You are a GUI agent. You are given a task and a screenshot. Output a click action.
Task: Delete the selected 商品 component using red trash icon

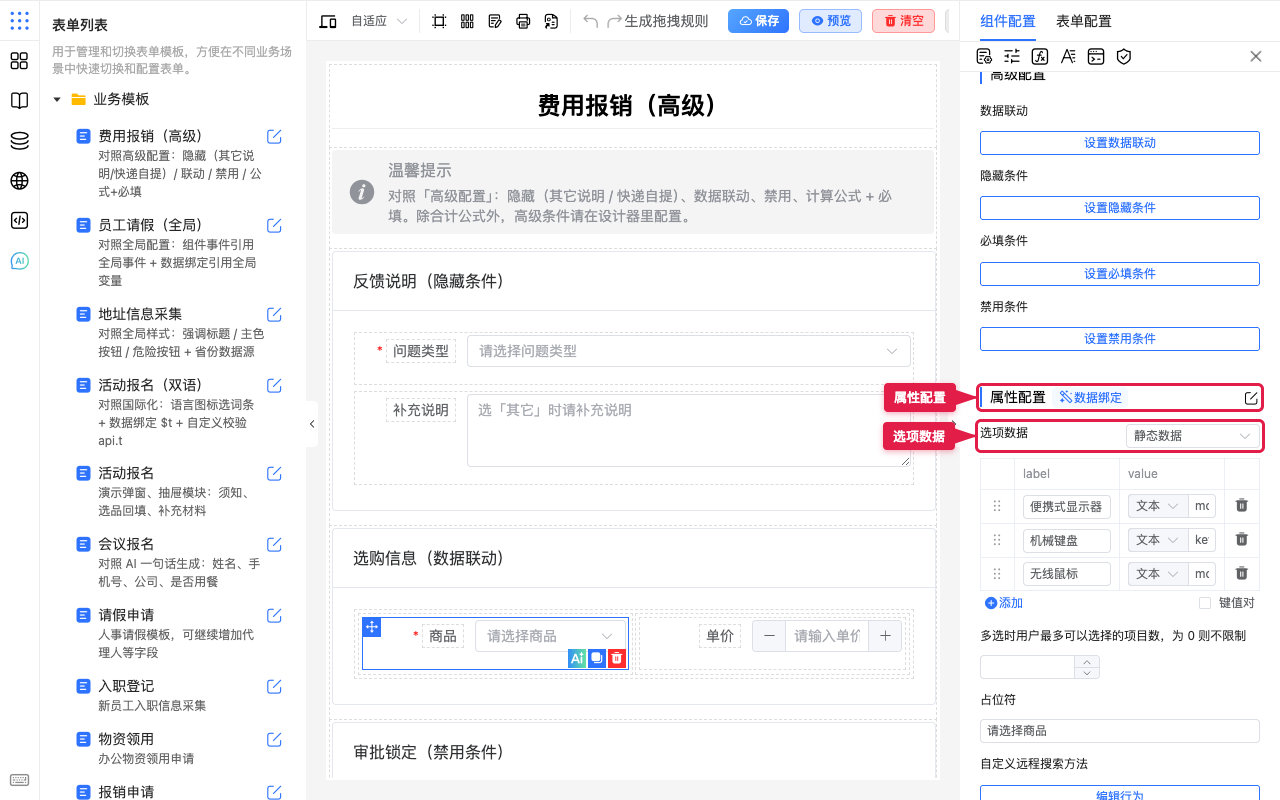point(617,658)
